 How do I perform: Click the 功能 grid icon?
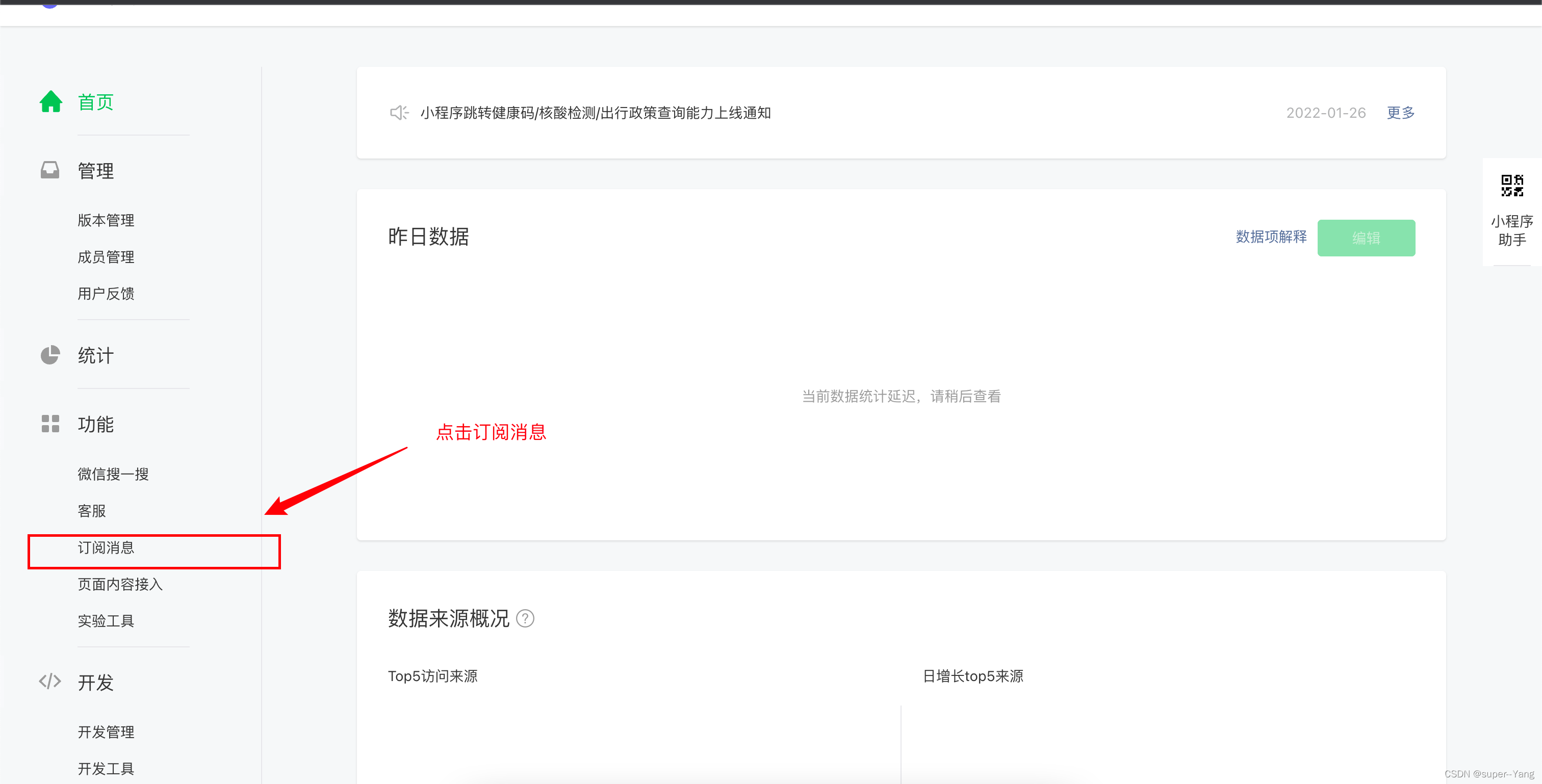[x=50, y=424]
